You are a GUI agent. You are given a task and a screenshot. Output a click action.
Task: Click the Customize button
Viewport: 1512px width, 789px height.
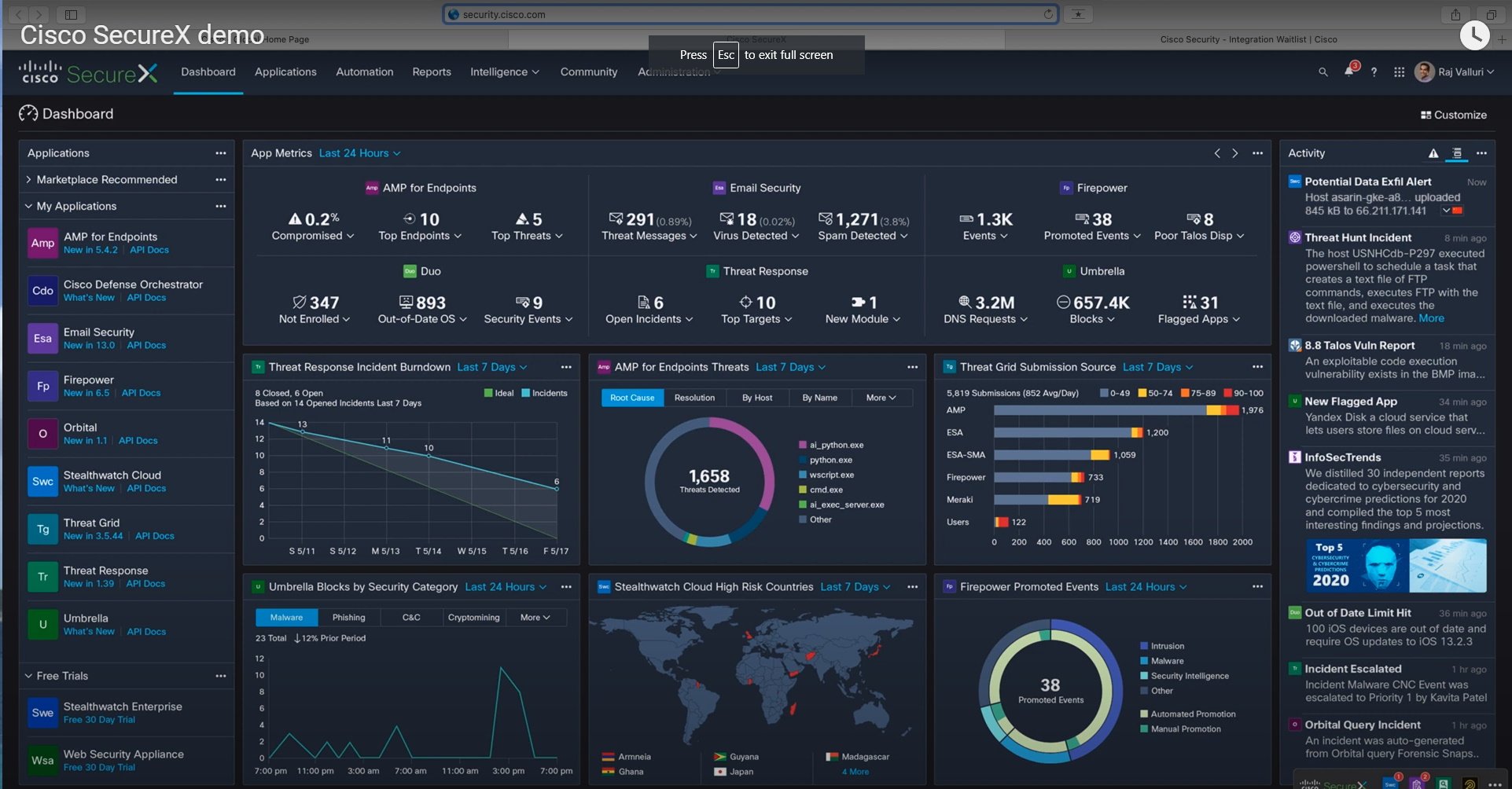click(1453, 115)
